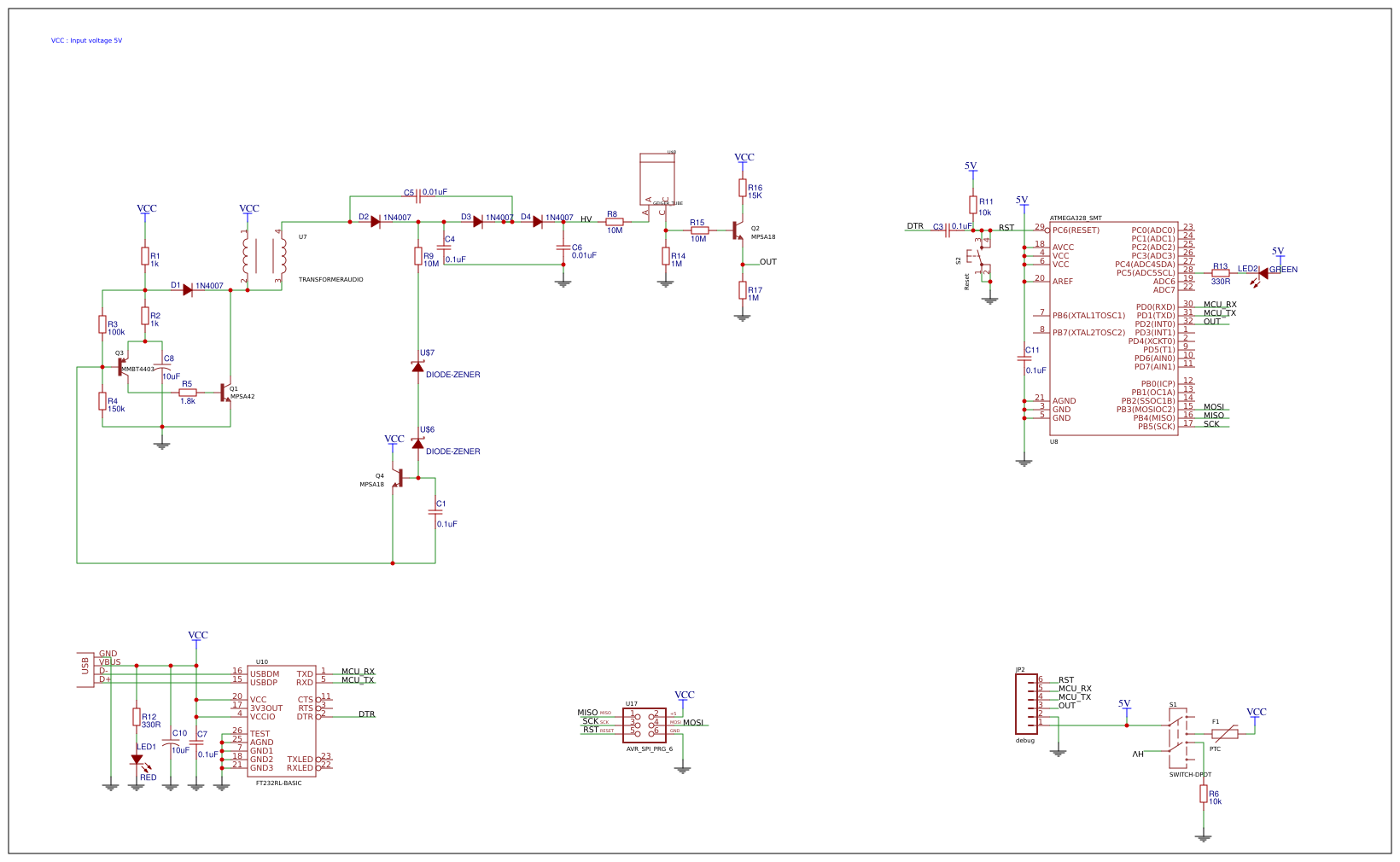The width and height of the screenshot is (1400, 862).
Task: Select the TRANSFORMERAUDIO label
Action: 331,280
